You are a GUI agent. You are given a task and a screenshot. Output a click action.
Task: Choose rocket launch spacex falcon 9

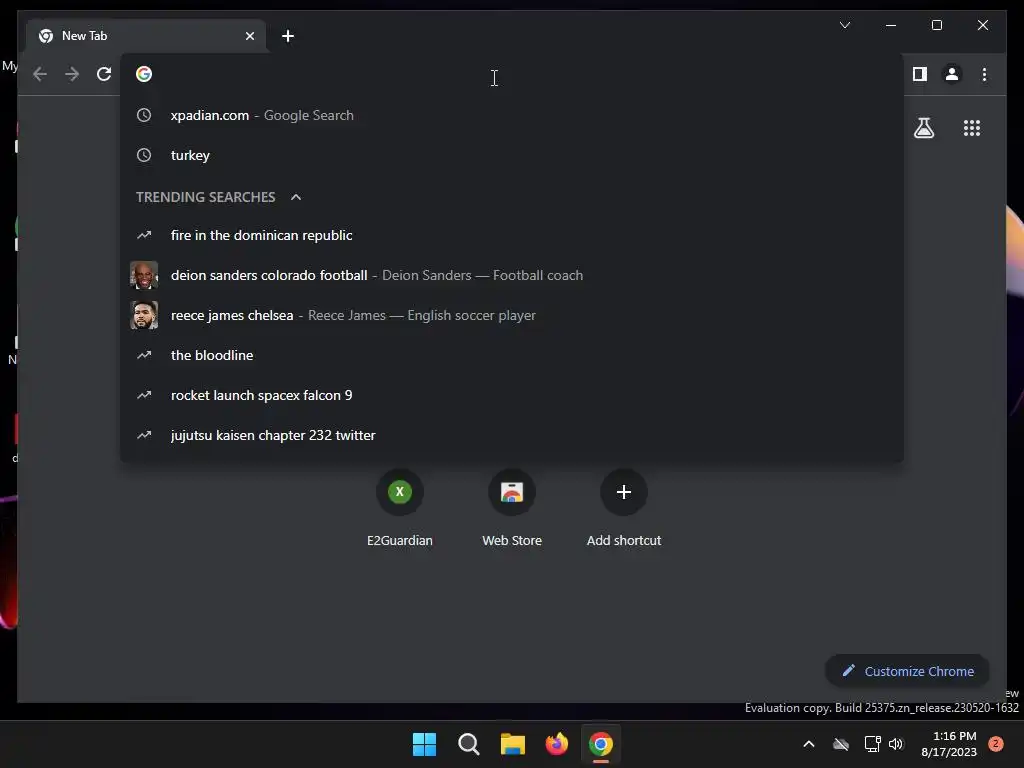512,395
